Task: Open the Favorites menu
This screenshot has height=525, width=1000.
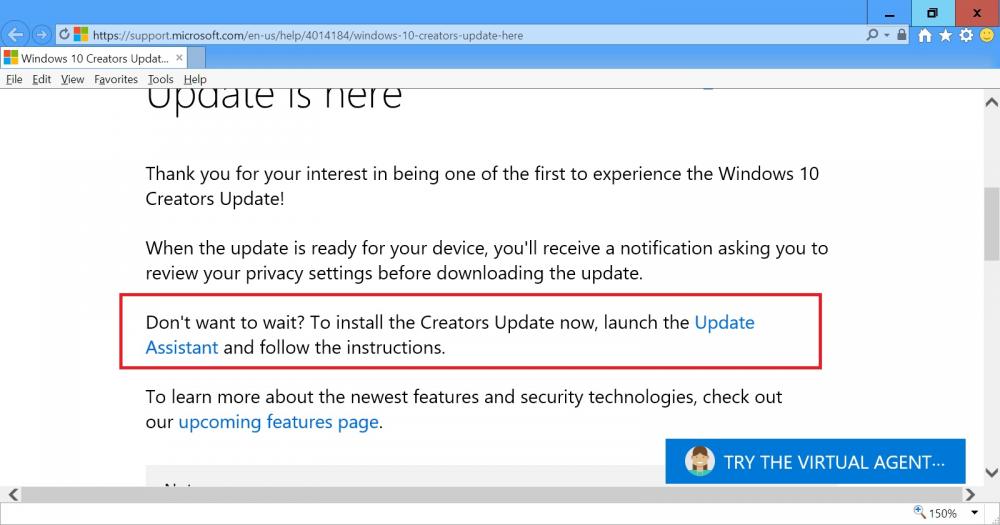Action: (x=116, y=79)
